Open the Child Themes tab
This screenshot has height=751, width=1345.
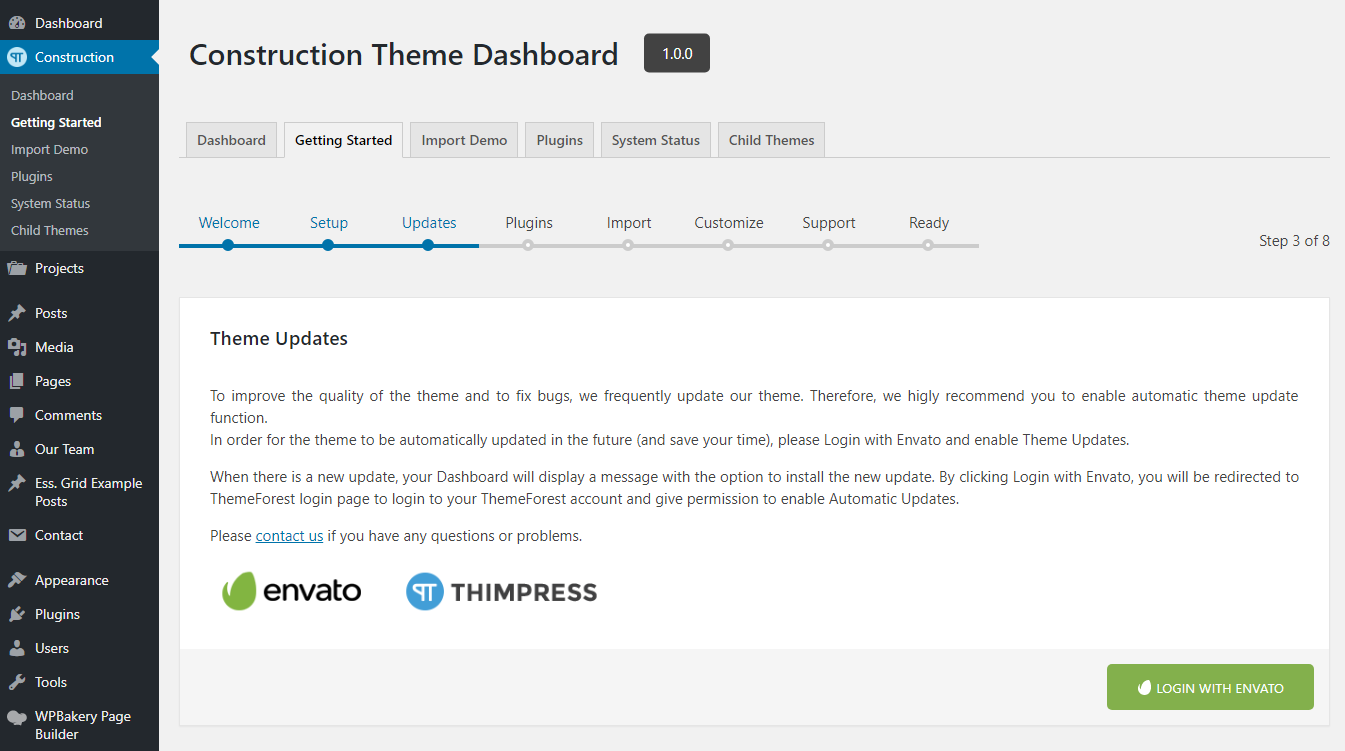click(771, 139)
